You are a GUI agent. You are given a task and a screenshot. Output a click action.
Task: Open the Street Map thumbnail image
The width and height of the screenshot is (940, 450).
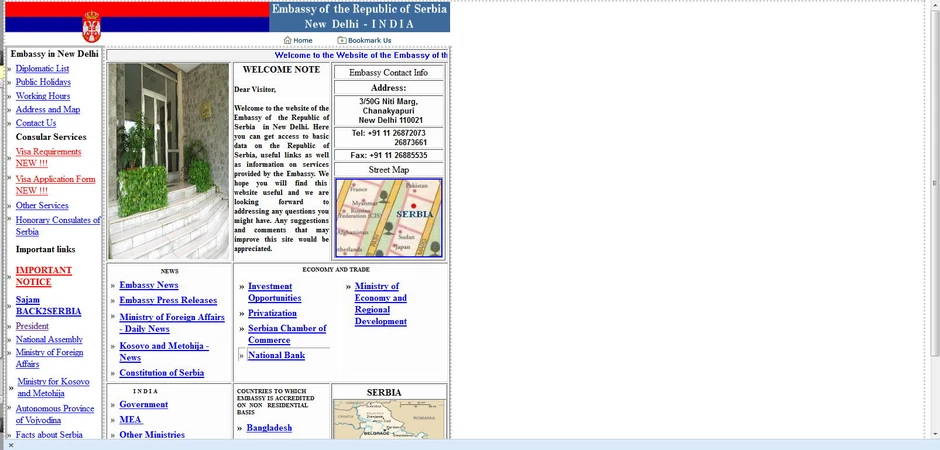pyautogui.click(x=388, y=218)
